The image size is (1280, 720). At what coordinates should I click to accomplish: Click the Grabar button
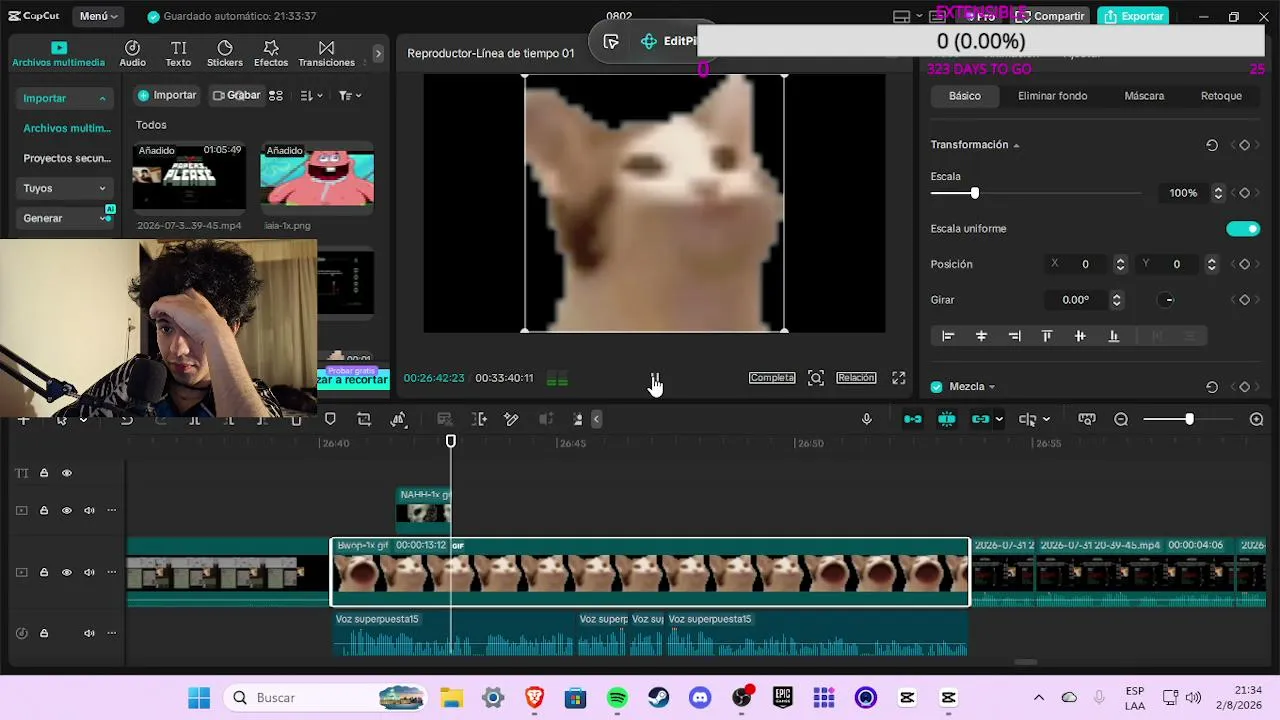click(x=236, y=96)
